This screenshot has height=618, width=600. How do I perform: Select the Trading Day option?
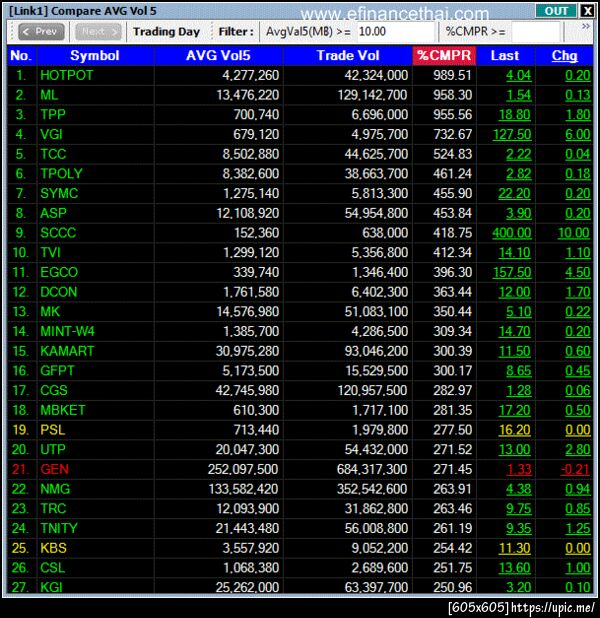(x=166, y=32)
